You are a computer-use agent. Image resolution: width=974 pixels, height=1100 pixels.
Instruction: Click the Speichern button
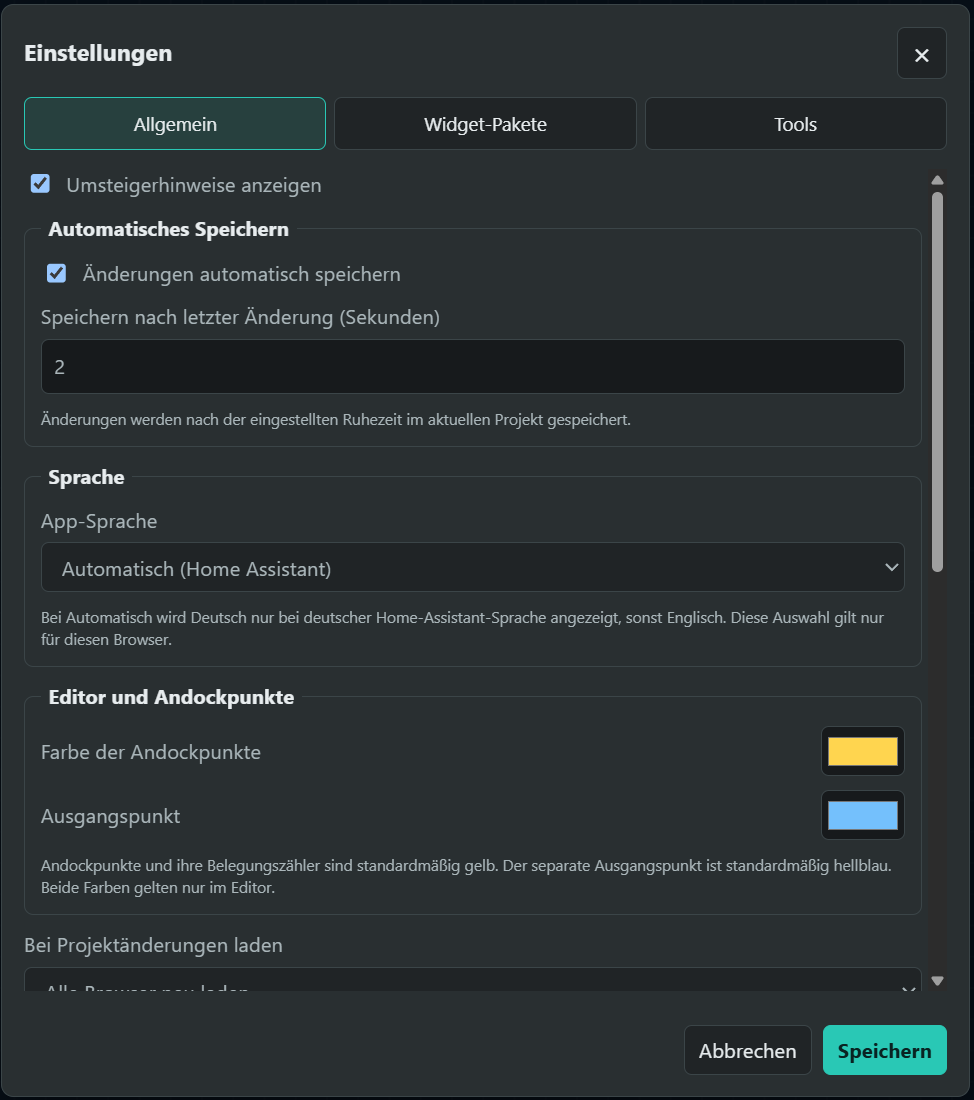pyautogui.click(x=884, y=1050)
